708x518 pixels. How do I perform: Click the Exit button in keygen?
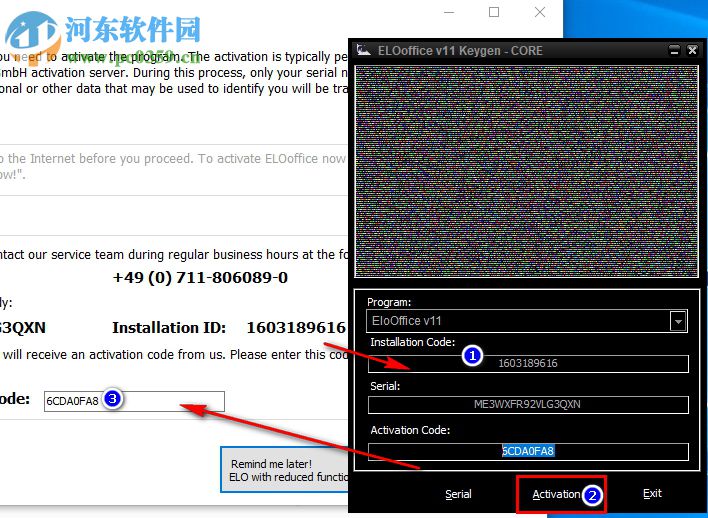tap(652, 494)
